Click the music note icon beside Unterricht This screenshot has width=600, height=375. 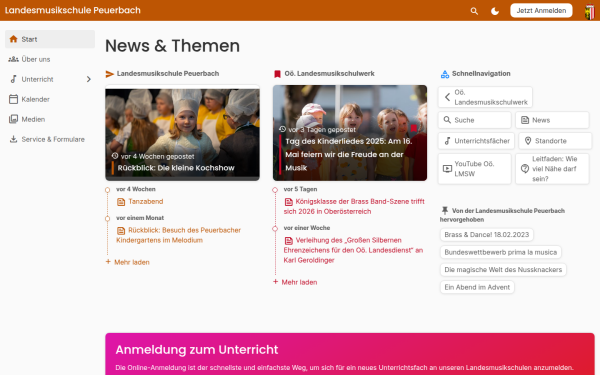(13, 79)
